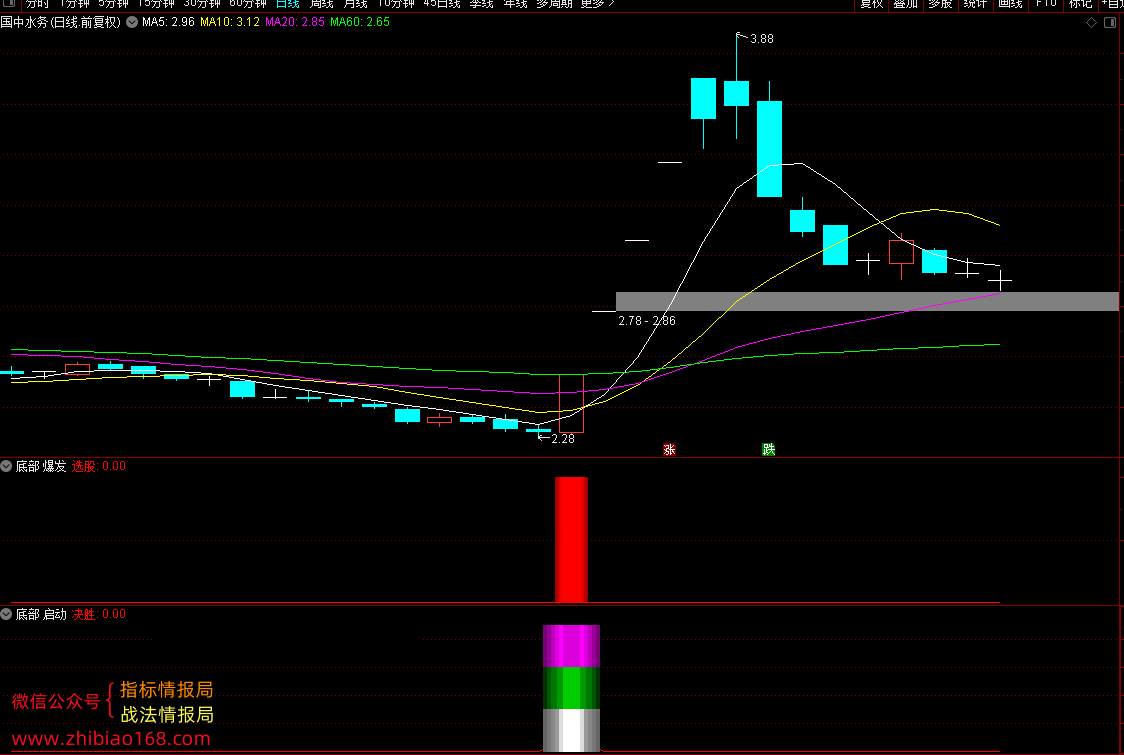Click the 决胜: 0.00 indicator value
The image size is (1124, 755).
click(99, 614)
